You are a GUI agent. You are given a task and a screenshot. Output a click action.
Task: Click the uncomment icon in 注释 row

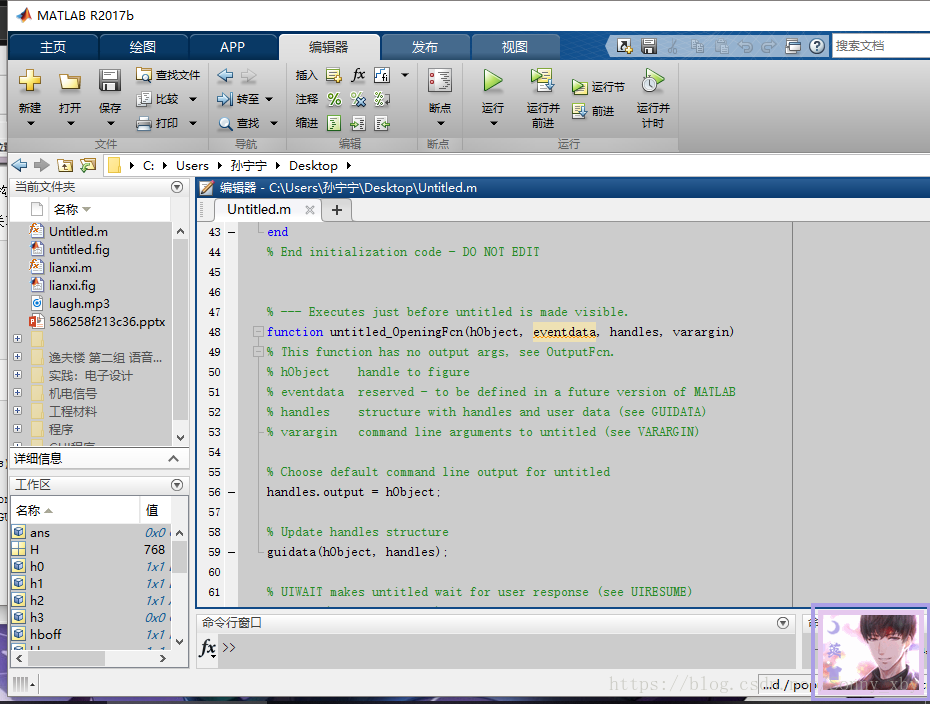(358, 99)
